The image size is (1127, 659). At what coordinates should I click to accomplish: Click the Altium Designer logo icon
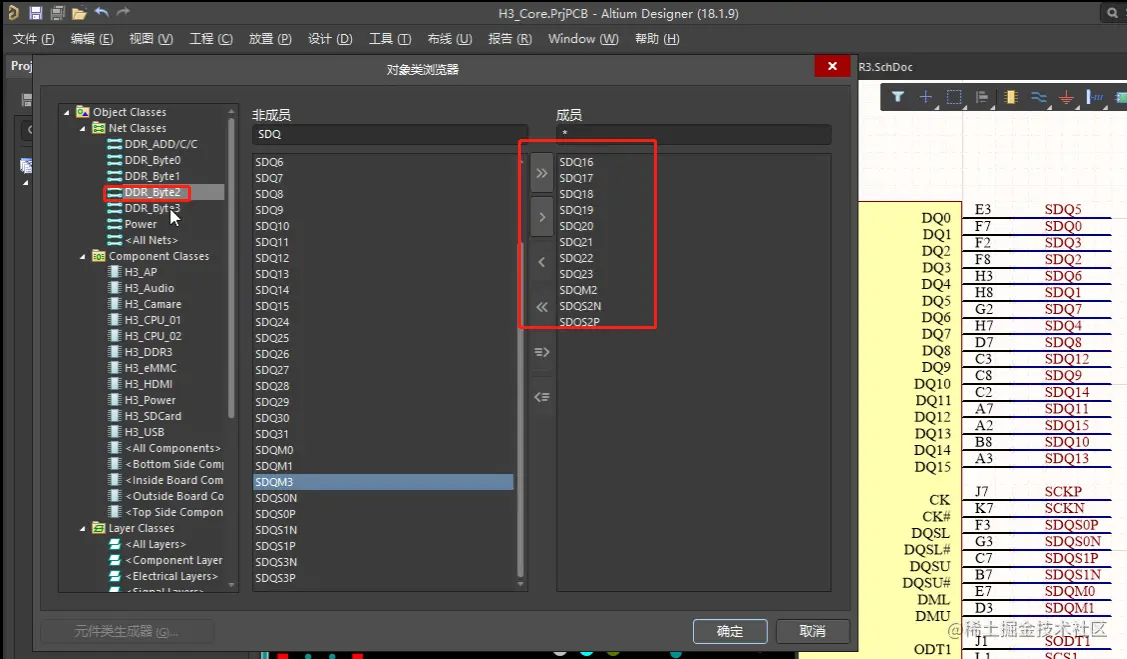(x=13, y=13)
